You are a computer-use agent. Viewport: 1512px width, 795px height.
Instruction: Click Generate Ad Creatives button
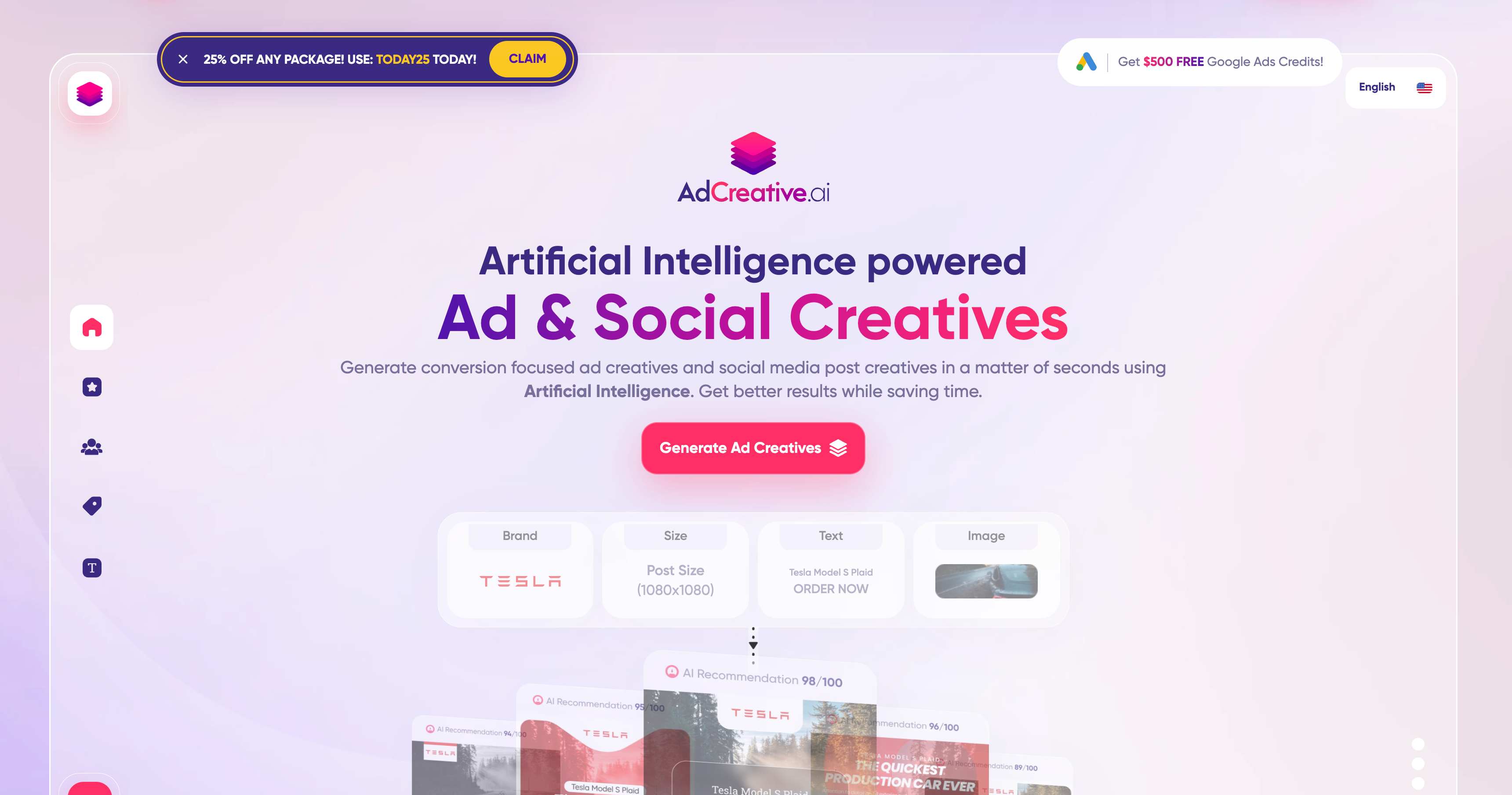coord(754,447)
